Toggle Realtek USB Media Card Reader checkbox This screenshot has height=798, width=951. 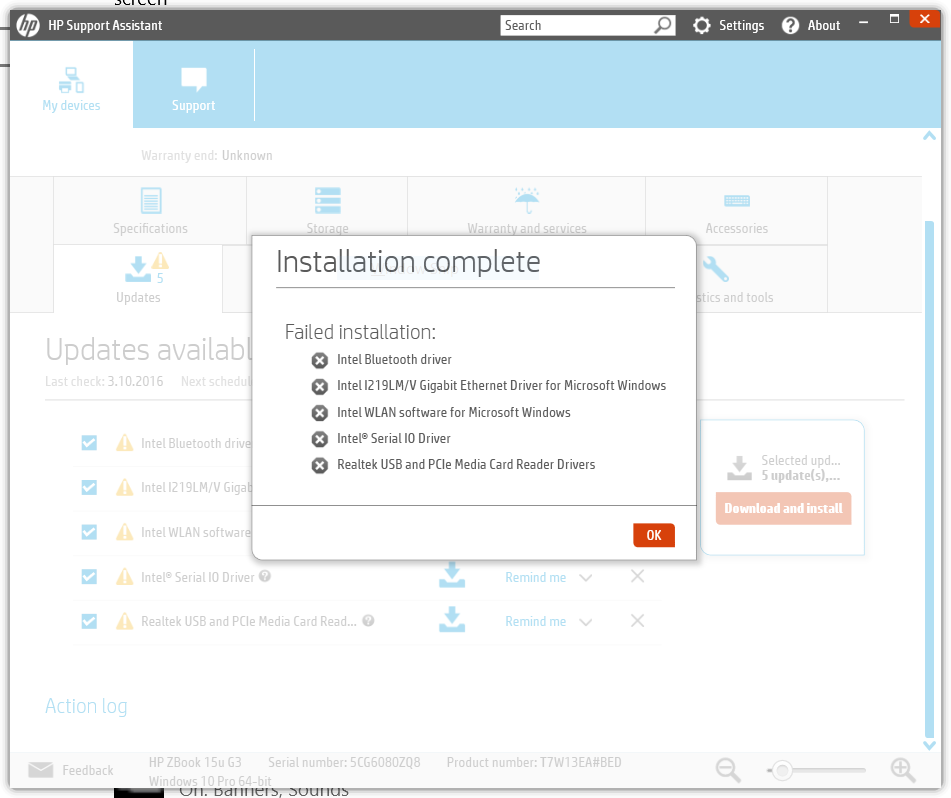pos(89,621)
